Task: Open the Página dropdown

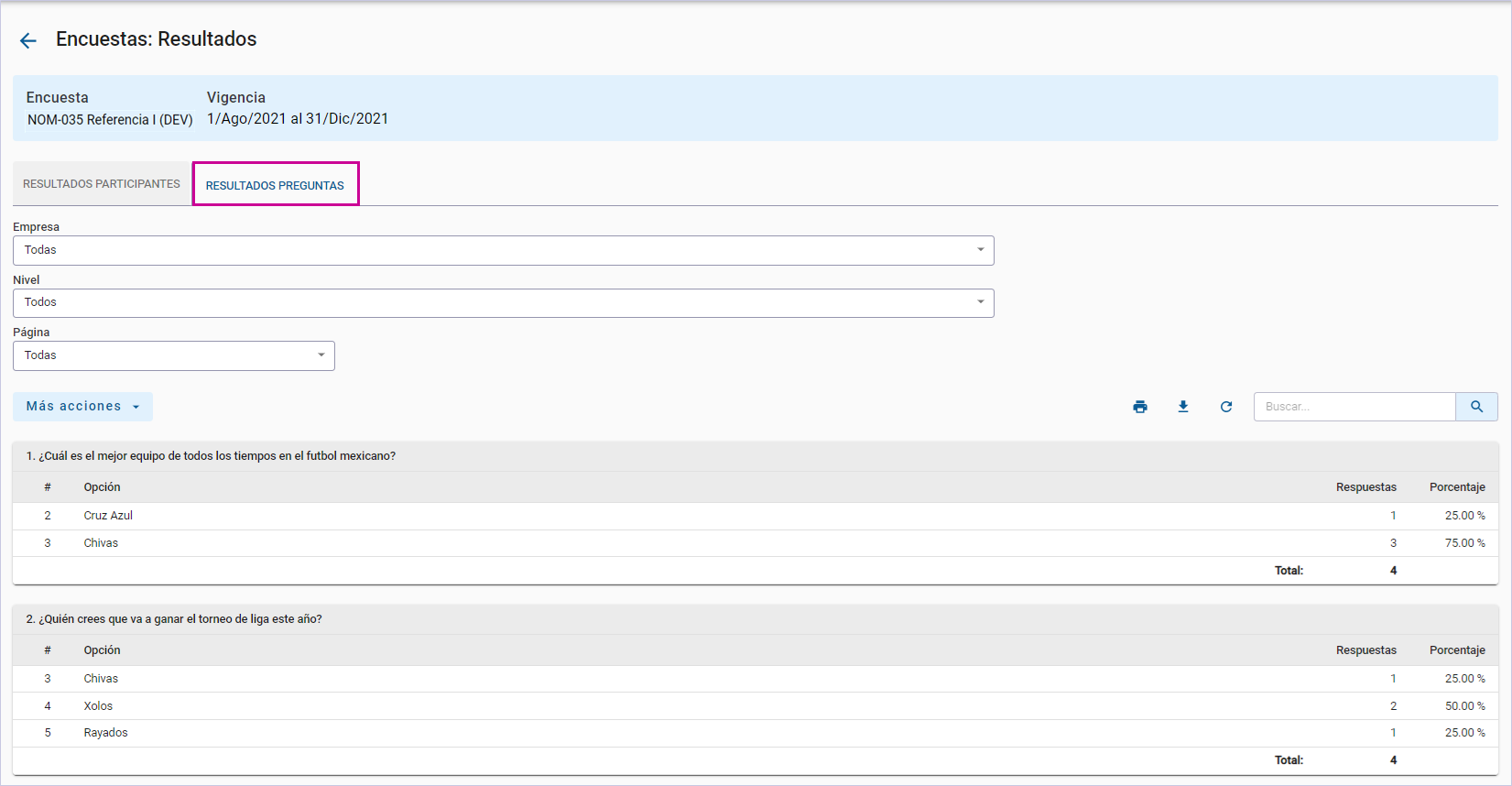Action: [x=174, y=355]
